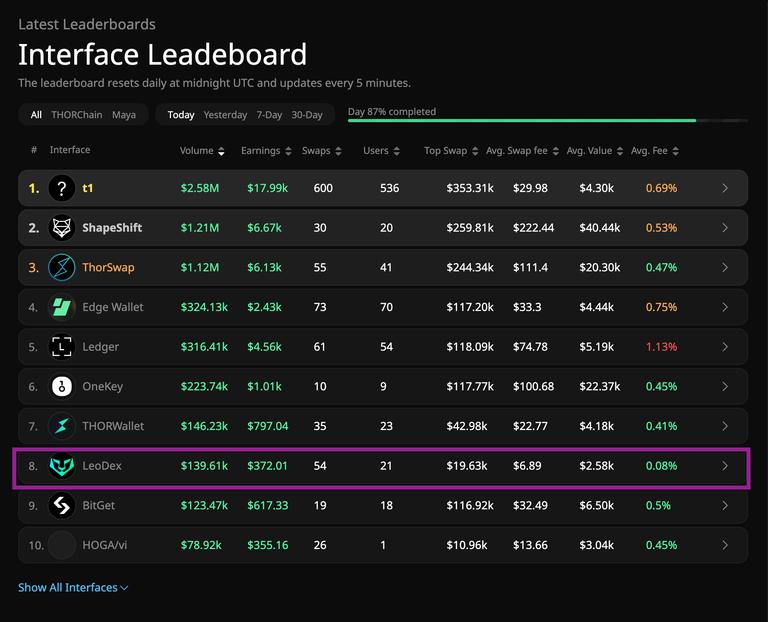768x622 pixels.
Task: Switch to 30-Day time range
Action: 307,115
